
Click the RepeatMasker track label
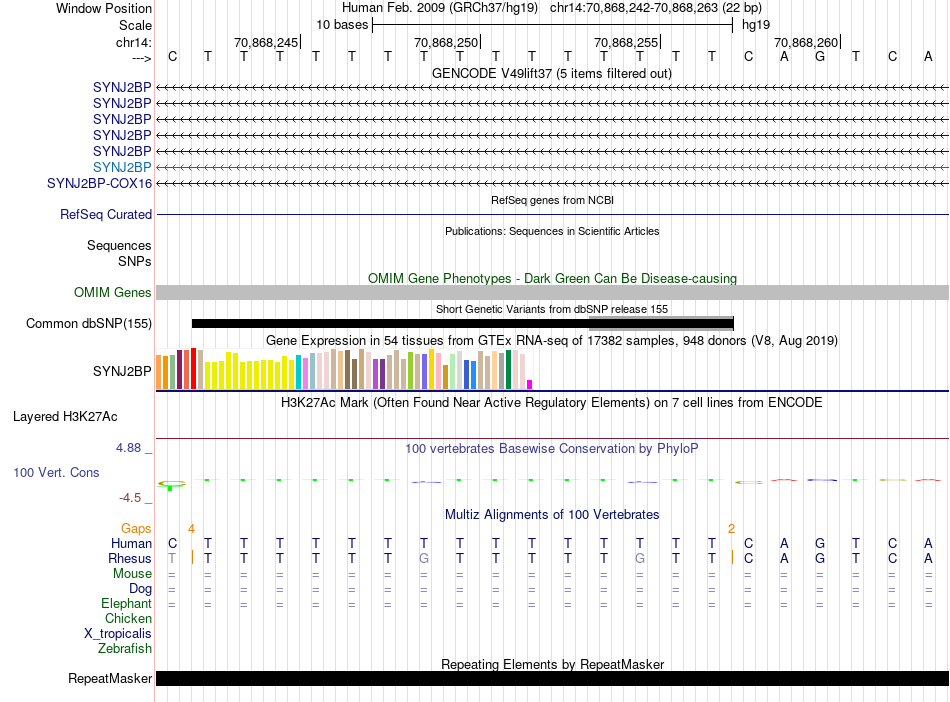(x=110, y=679)
